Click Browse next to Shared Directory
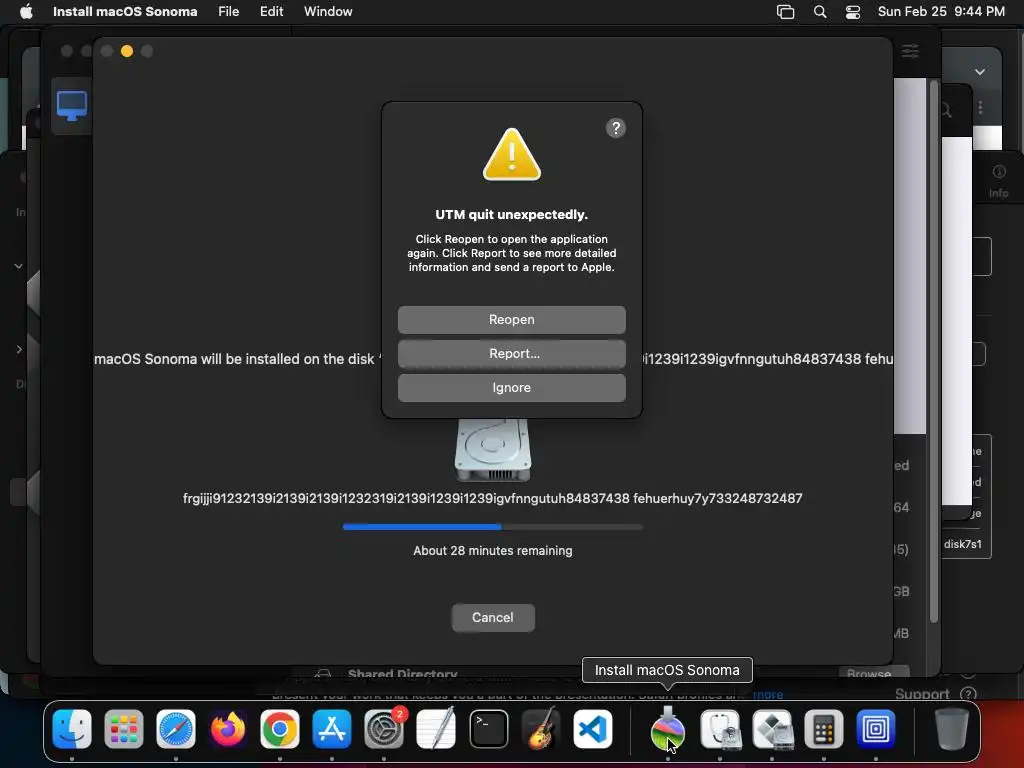 tap(874, 673)
